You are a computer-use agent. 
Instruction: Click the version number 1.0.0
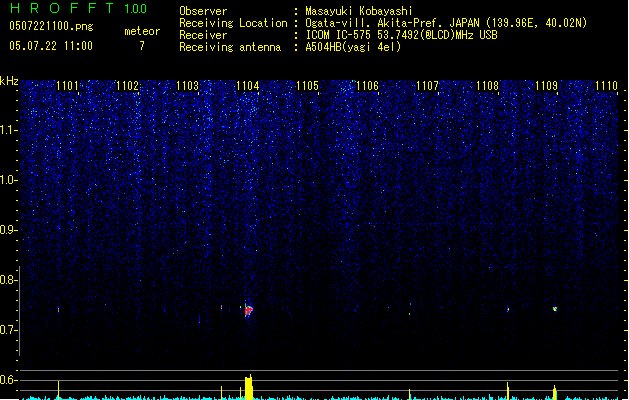tap(135, 9)
